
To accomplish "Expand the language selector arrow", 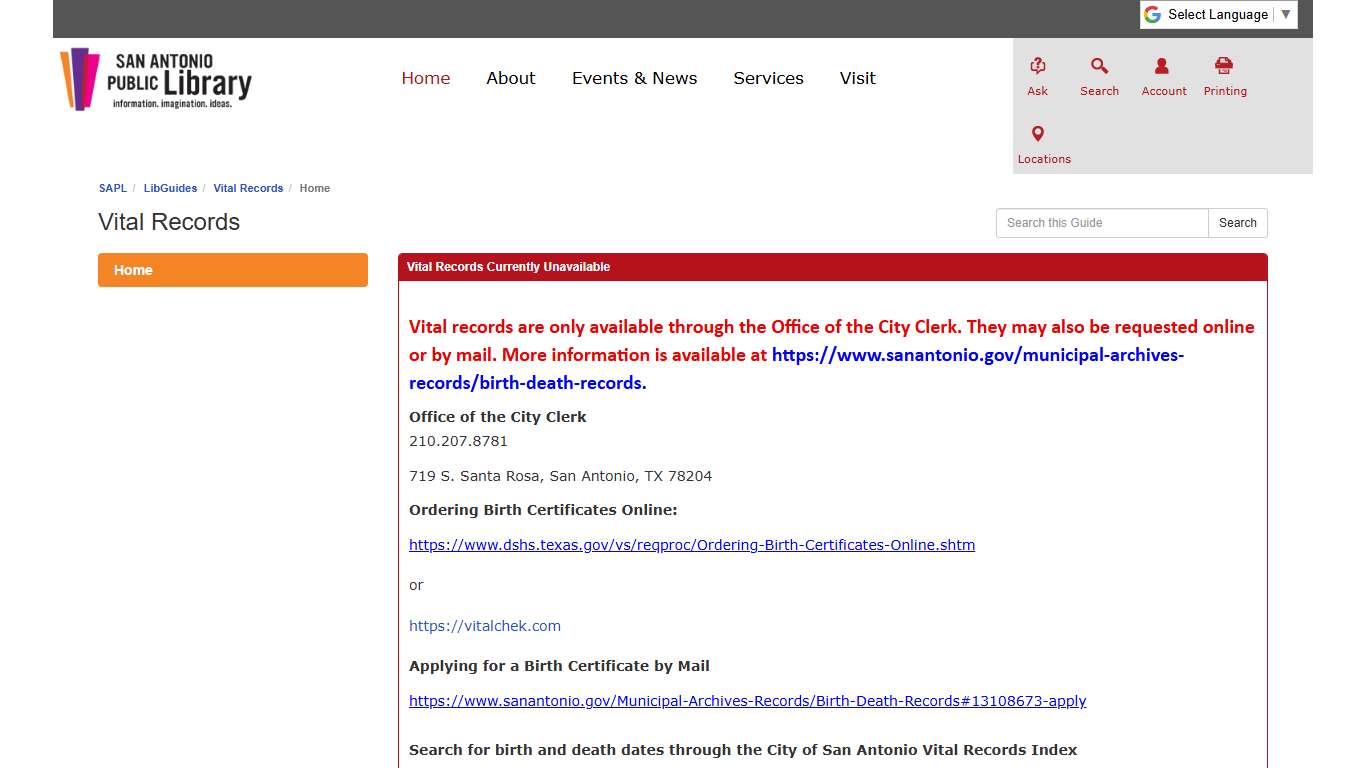I will pos(1283,14).
